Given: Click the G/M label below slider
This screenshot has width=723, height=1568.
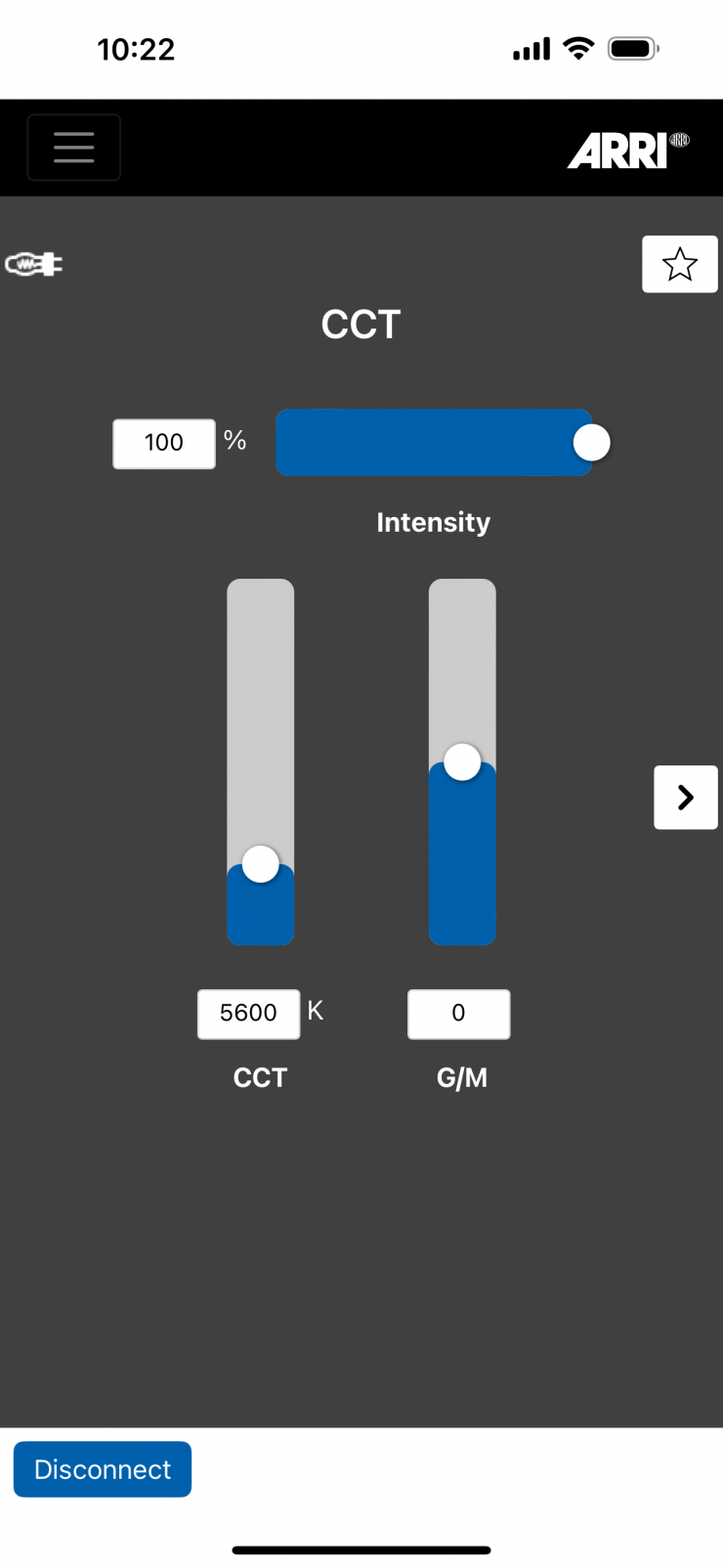Looking at the screenshot, I should [461, 1077].
